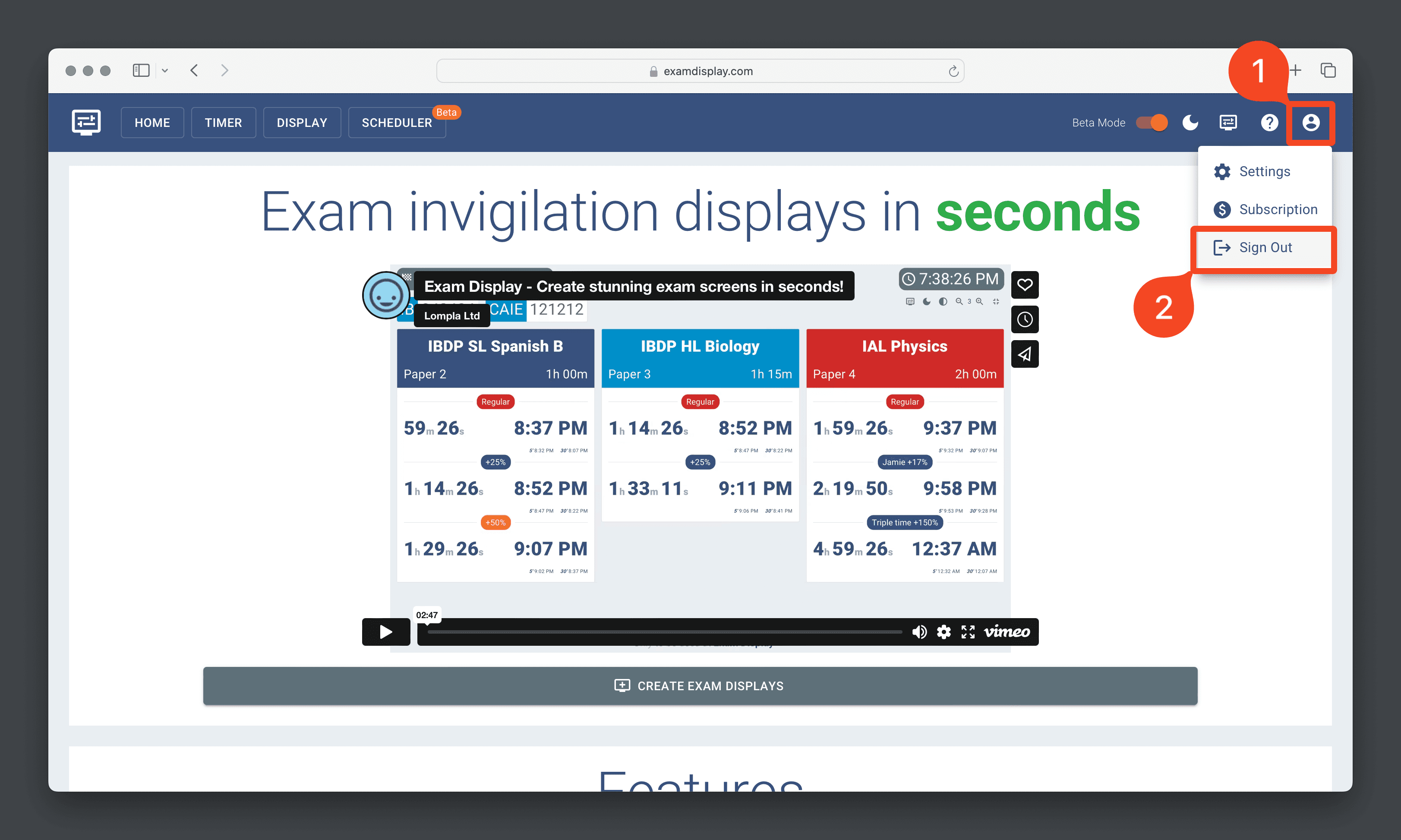Click the Safari address bar examdisplay.com
The image size is (1401, 840).
click(700, 71)
